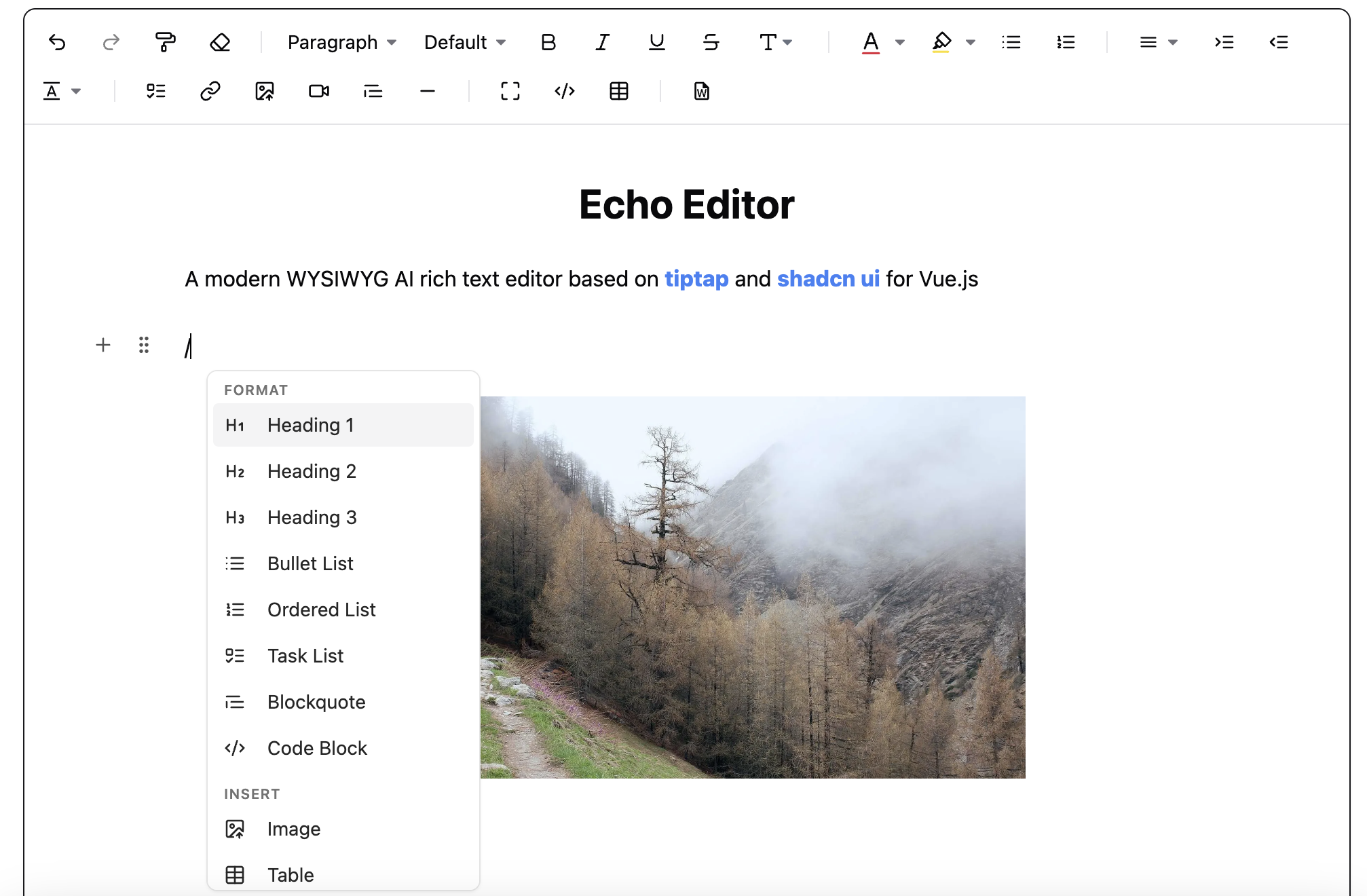Open the Paragraph style dropdown
This screenshot has height=896, width=1367.
click(342, 42)
